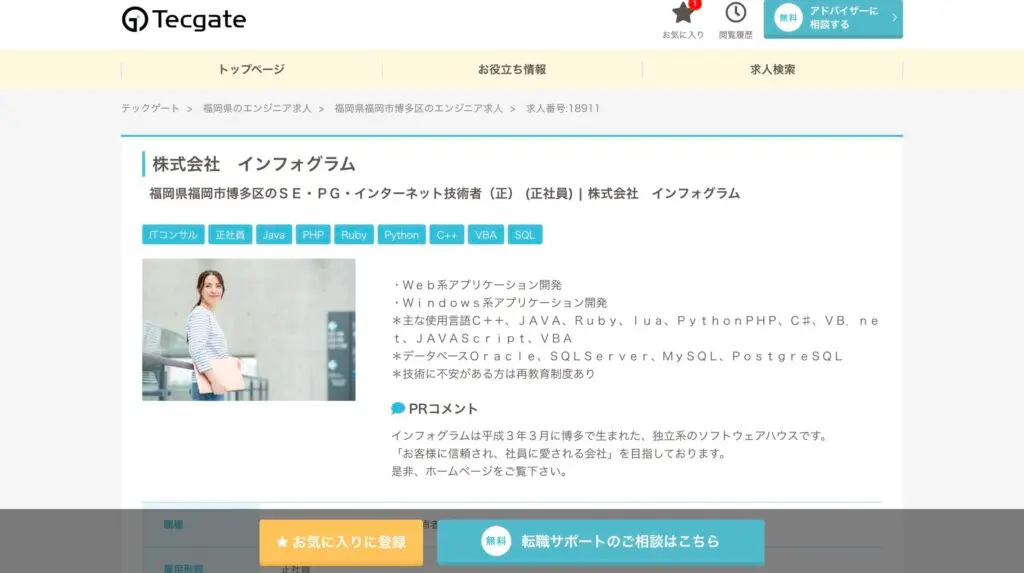Select the ITコンサル tag
The image size is (1024, 573).
[x=173, y=235]
